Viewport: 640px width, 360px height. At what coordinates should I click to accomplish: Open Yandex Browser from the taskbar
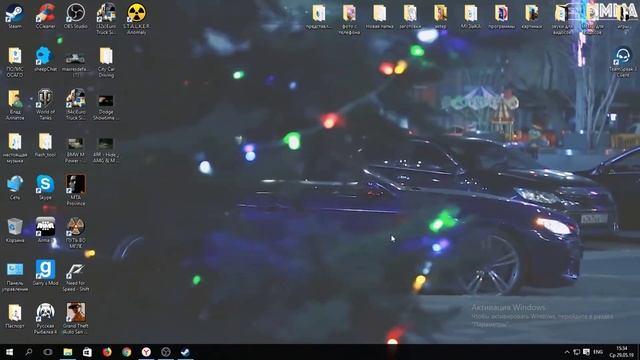146,352
